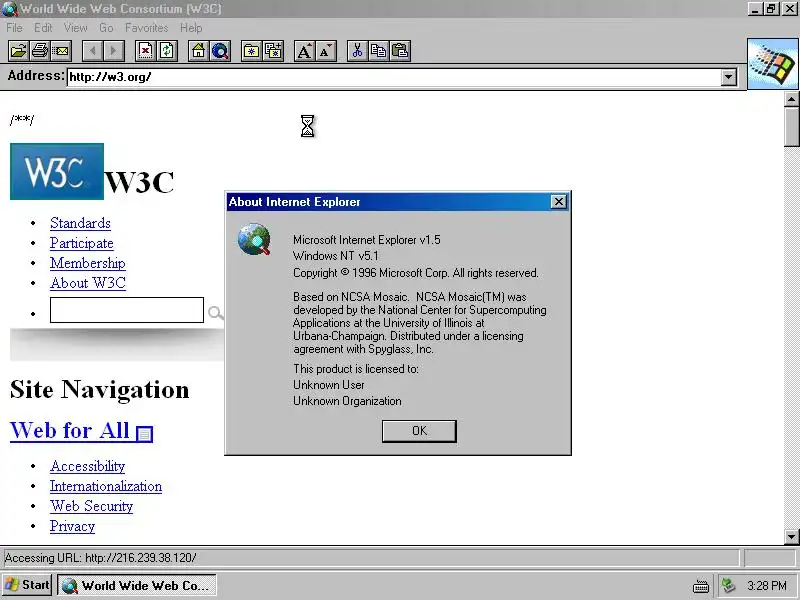
Task: Click the Windows NT v5.1 line
Action: pyautogui.click(x=336, y=256)
